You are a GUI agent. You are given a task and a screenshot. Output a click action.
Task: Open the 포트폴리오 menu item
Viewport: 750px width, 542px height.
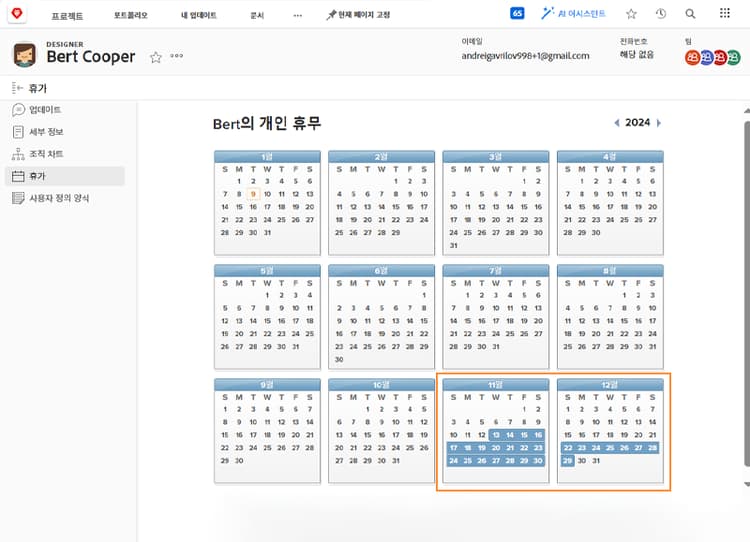131,15
